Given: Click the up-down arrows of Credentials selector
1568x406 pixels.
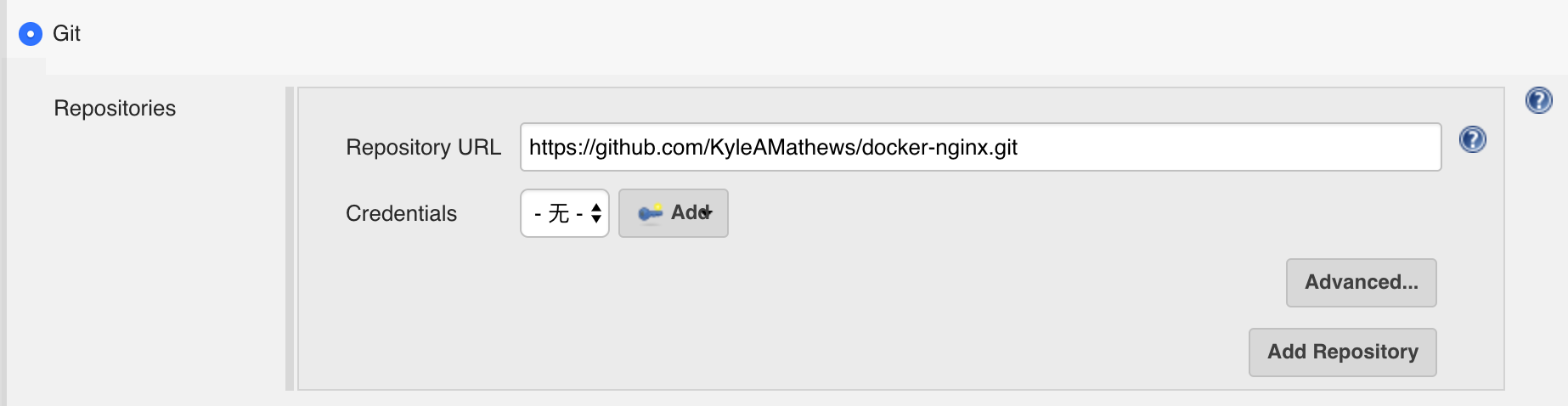Looking at the screenshot, I should [x=596, y=213].
